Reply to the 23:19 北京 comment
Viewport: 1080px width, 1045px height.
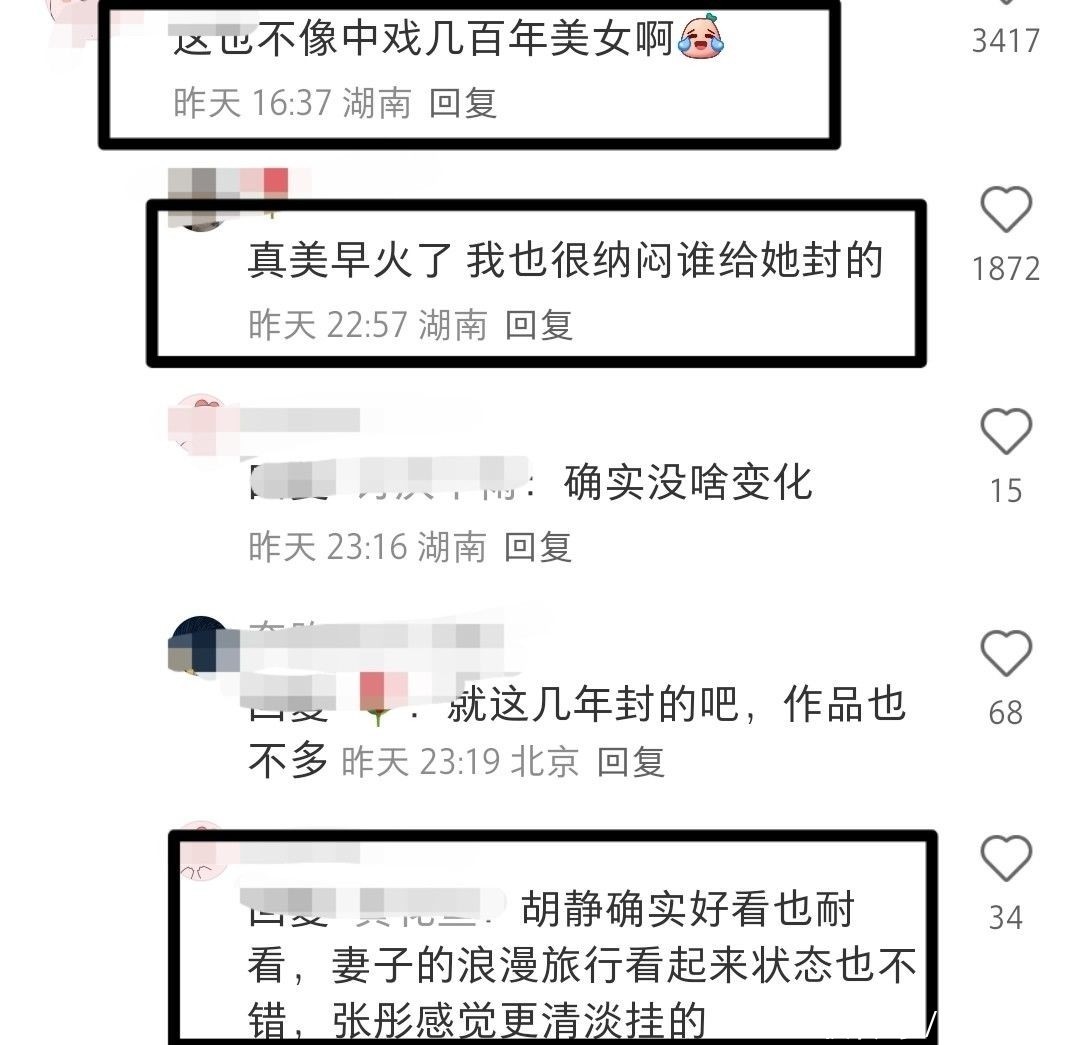(630, 762)
